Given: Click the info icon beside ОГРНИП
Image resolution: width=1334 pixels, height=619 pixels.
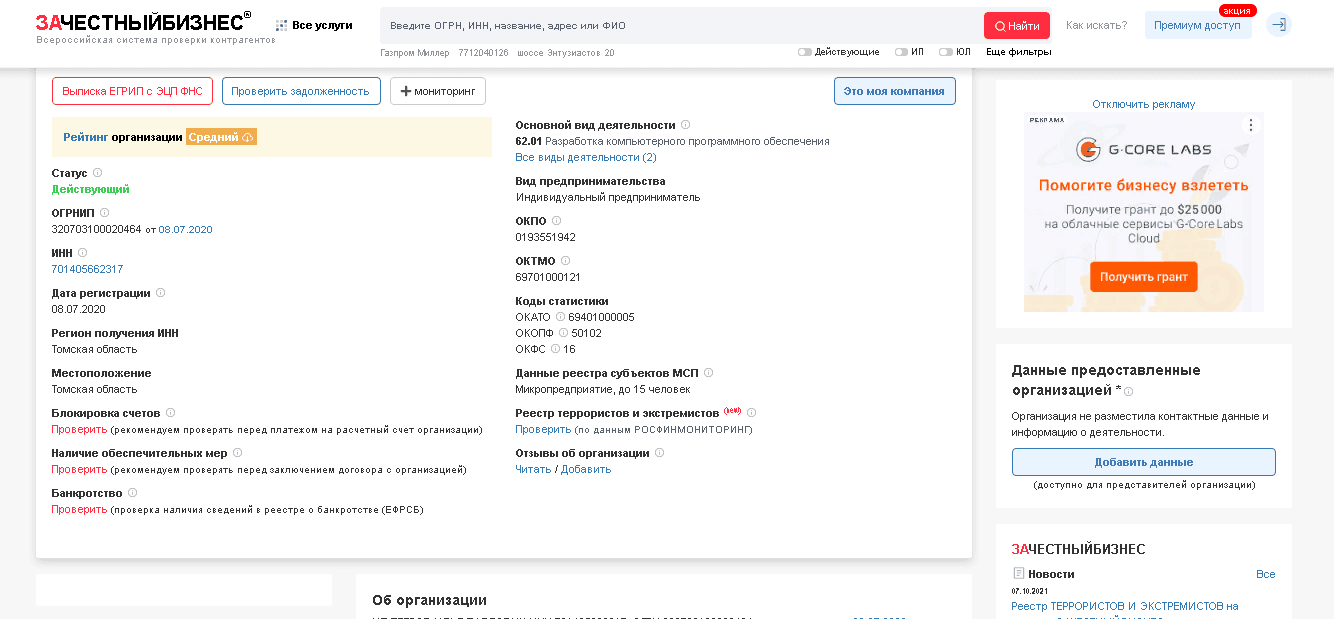Looking at the screenshot, I should (x=104, y=213).
